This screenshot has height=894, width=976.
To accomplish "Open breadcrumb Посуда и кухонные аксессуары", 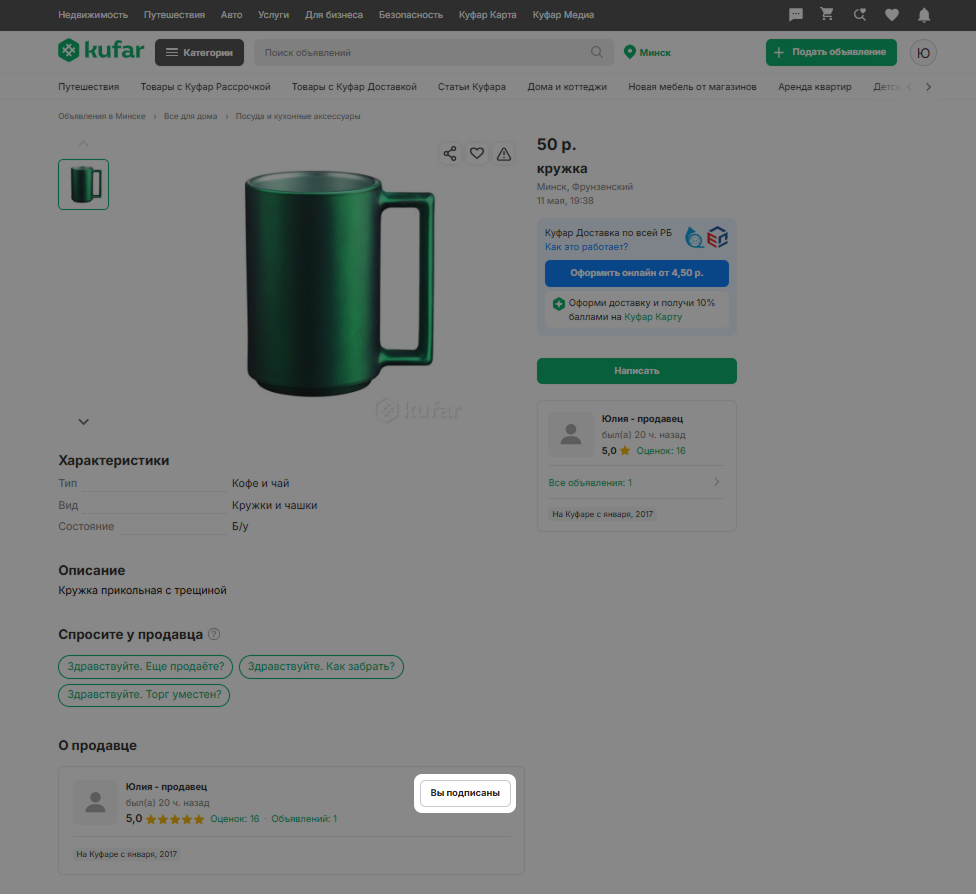I will pyautogui.click(x=298, y=116).
